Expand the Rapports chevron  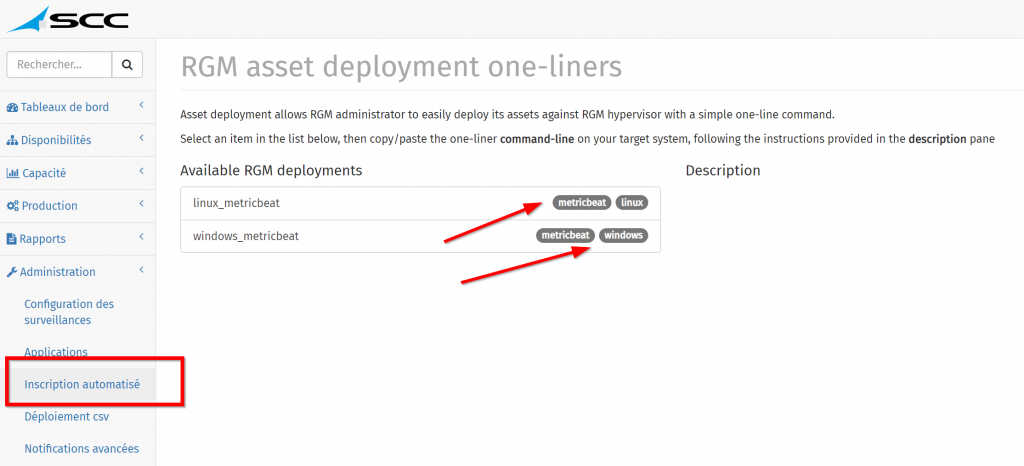(x=141, y=237)
